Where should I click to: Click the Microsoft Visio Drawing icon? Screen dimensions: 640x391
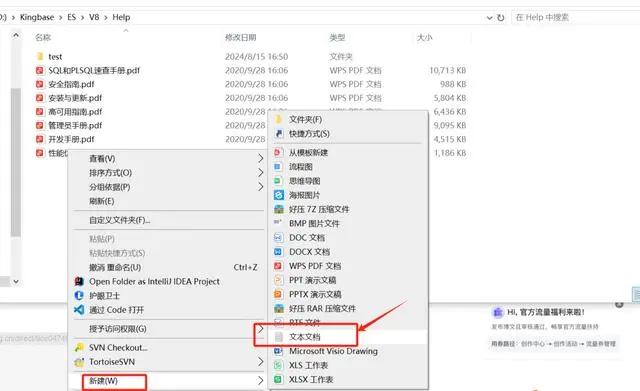click(x=278, y=351)
